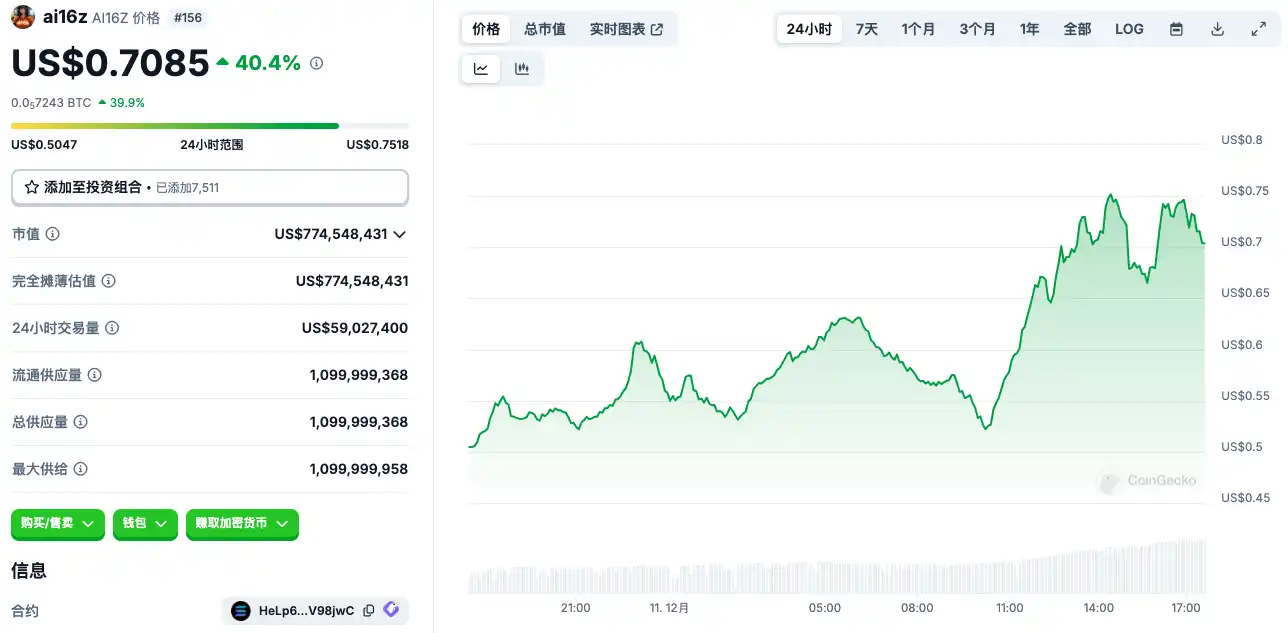The image size is (1288, 633).
Task: Open the 购买/售卖 dropdown
Action: (58, 523)
